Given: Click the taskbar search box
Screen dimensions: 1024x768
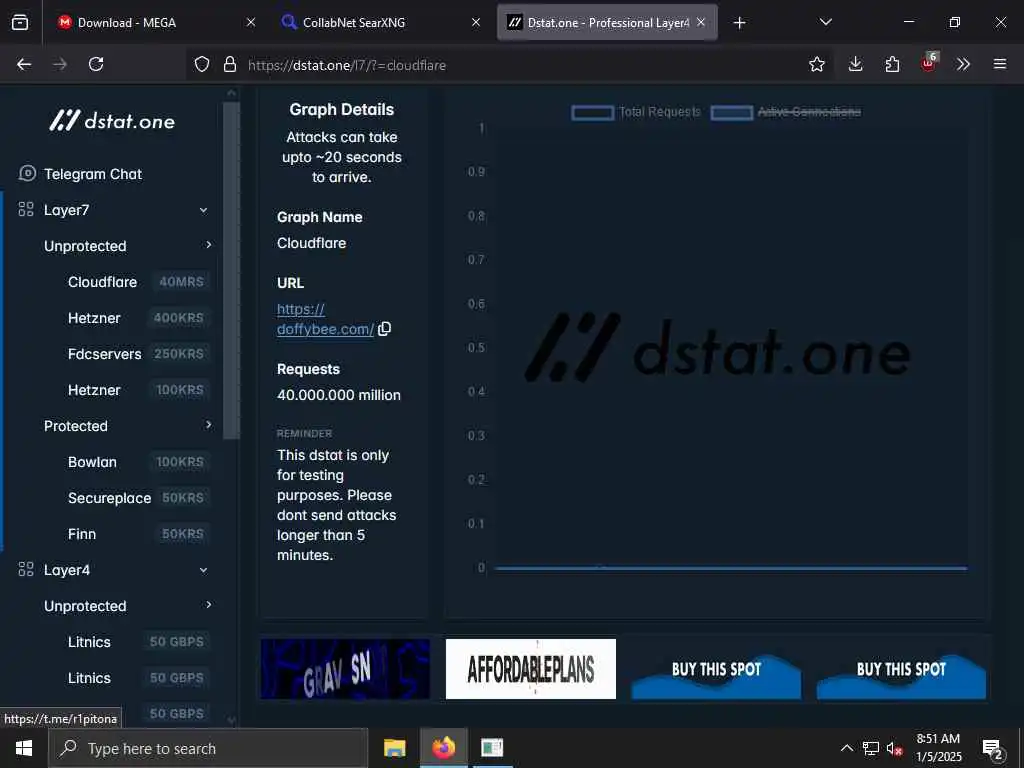Looking at the screenshot, I should coord(208,748).
